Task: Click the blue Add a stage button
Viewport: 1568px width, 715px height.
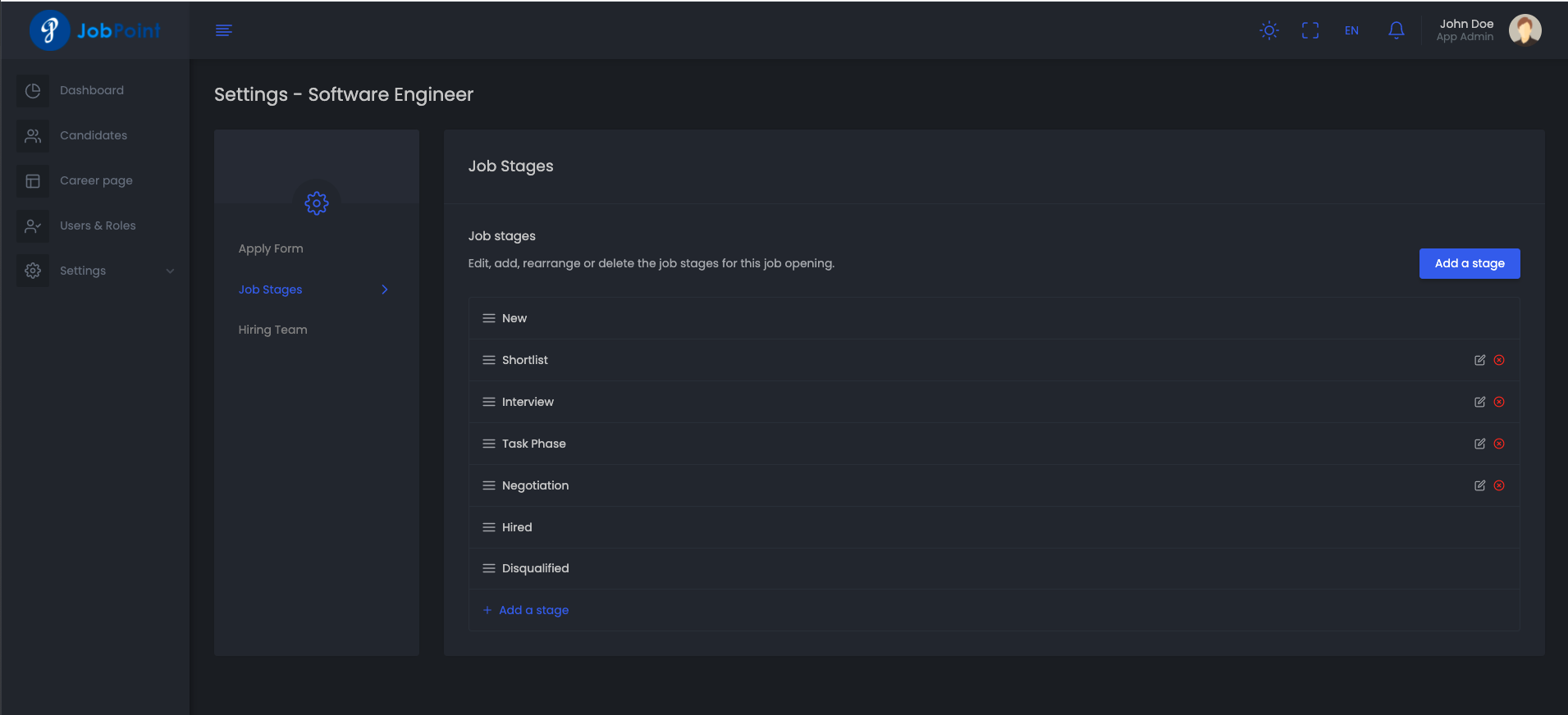Action: (1469, 263)
